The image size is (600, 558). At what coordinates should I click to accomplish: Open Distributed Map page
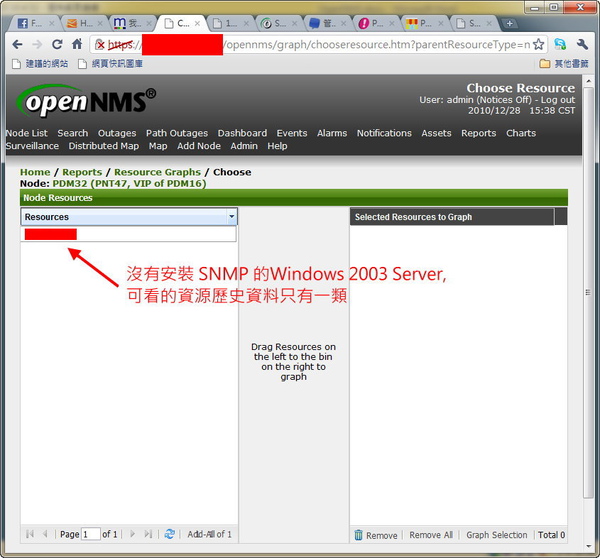(104, 146)
